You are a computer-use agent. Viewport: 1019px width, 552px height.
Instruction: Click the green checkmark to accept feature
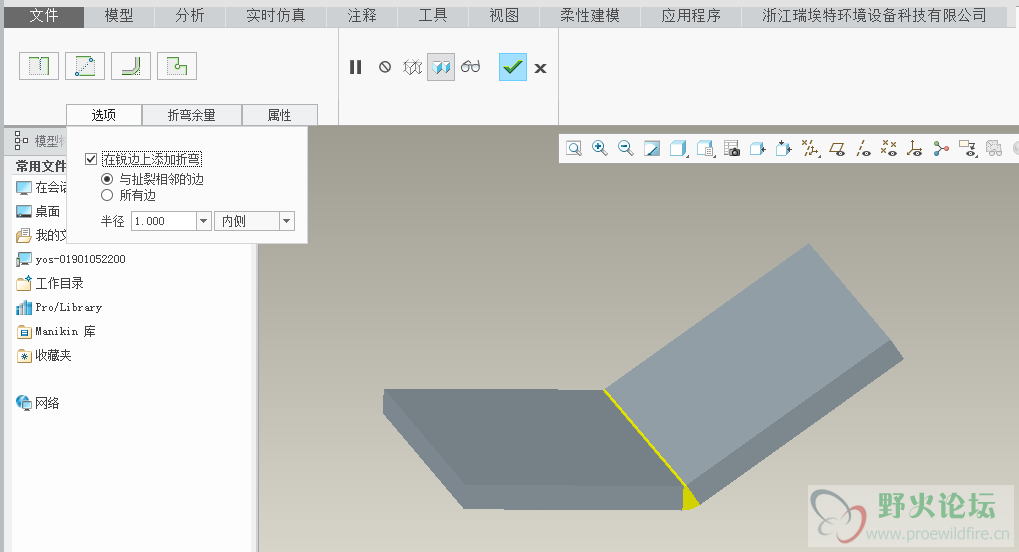click(513, 67)
